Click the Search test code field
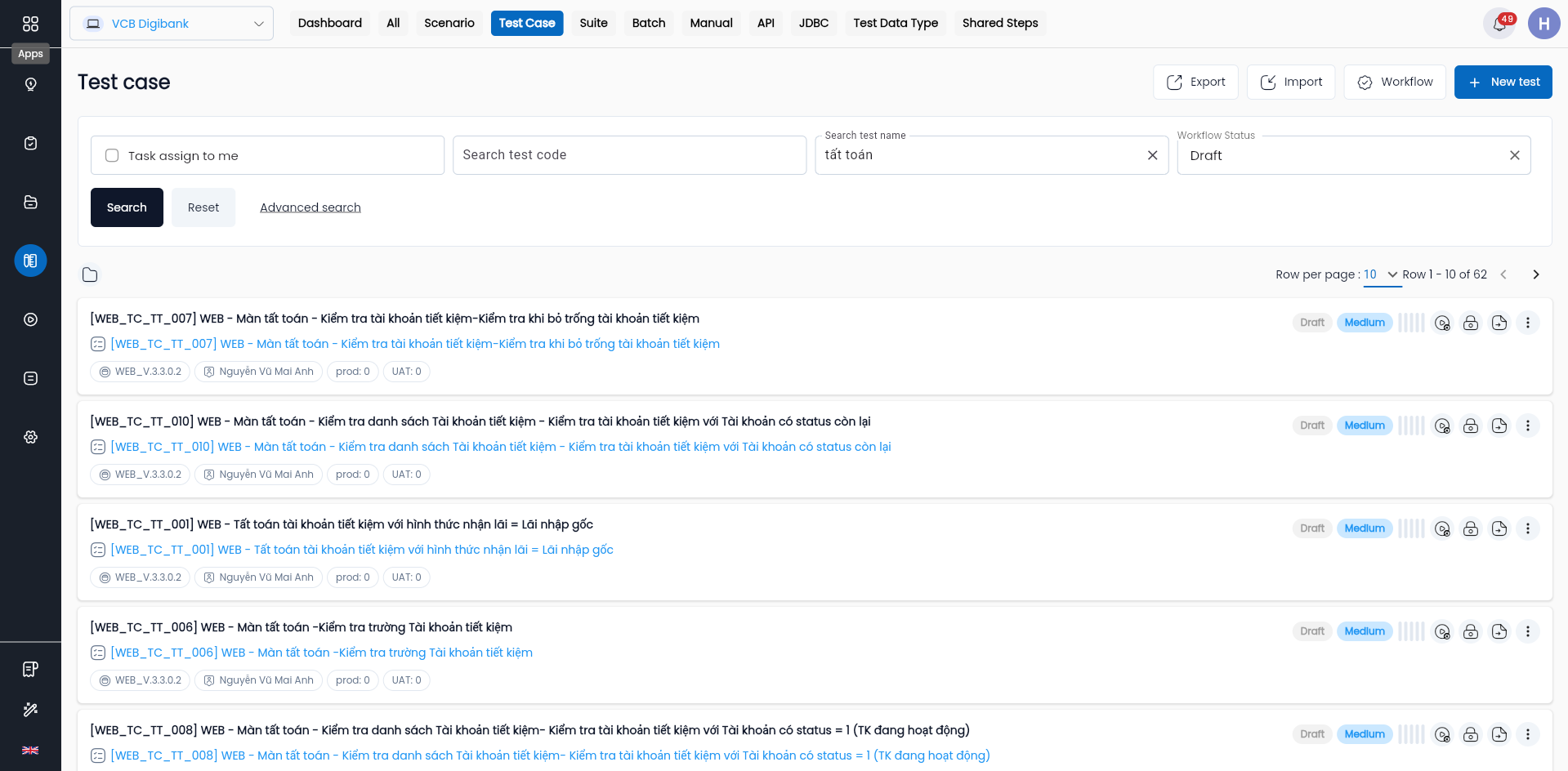Screen dimensions: 1568x771 point(629,155)
